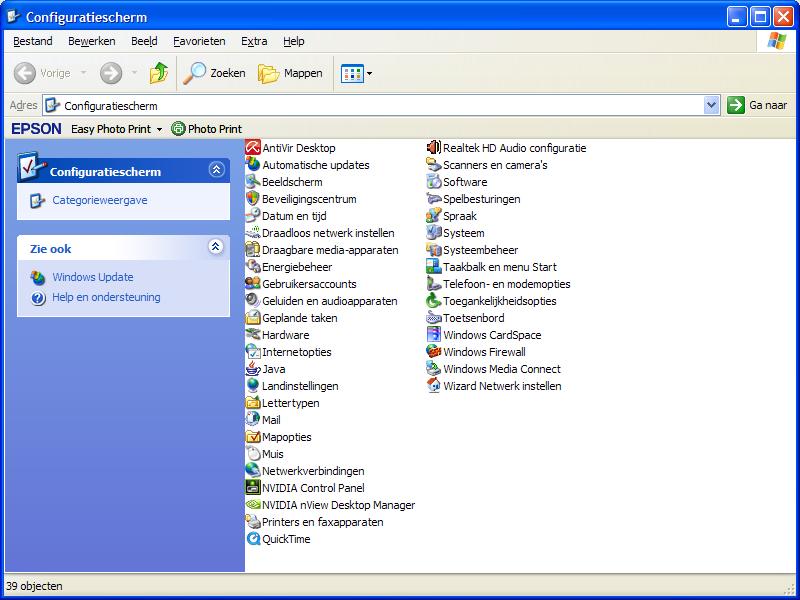This screenshot has height=600, width=800.
Task: Select Telefoon- en modemopties text label
Action: coord(507,284)
